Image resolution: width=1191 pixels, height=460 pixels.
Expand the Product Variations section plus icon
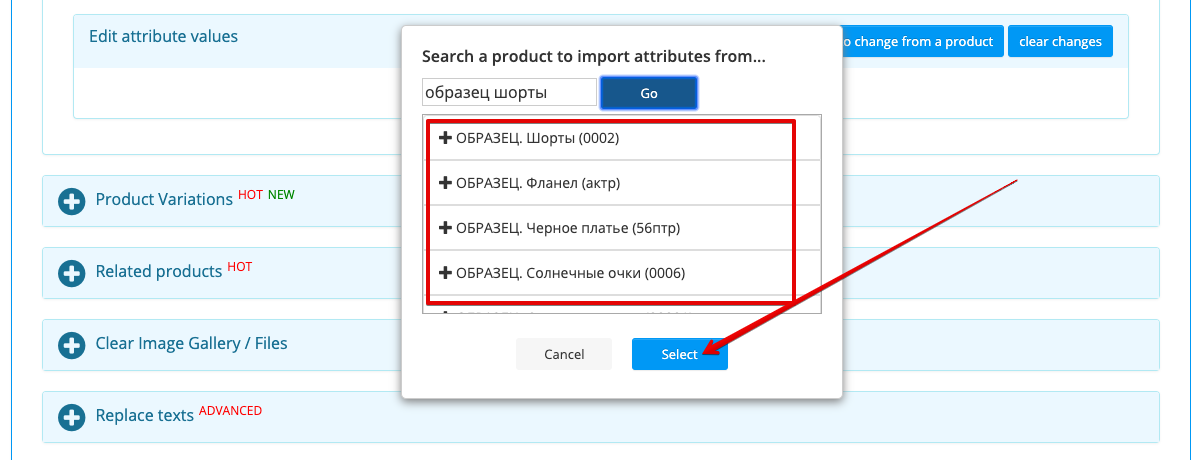[x=71, y=201]
